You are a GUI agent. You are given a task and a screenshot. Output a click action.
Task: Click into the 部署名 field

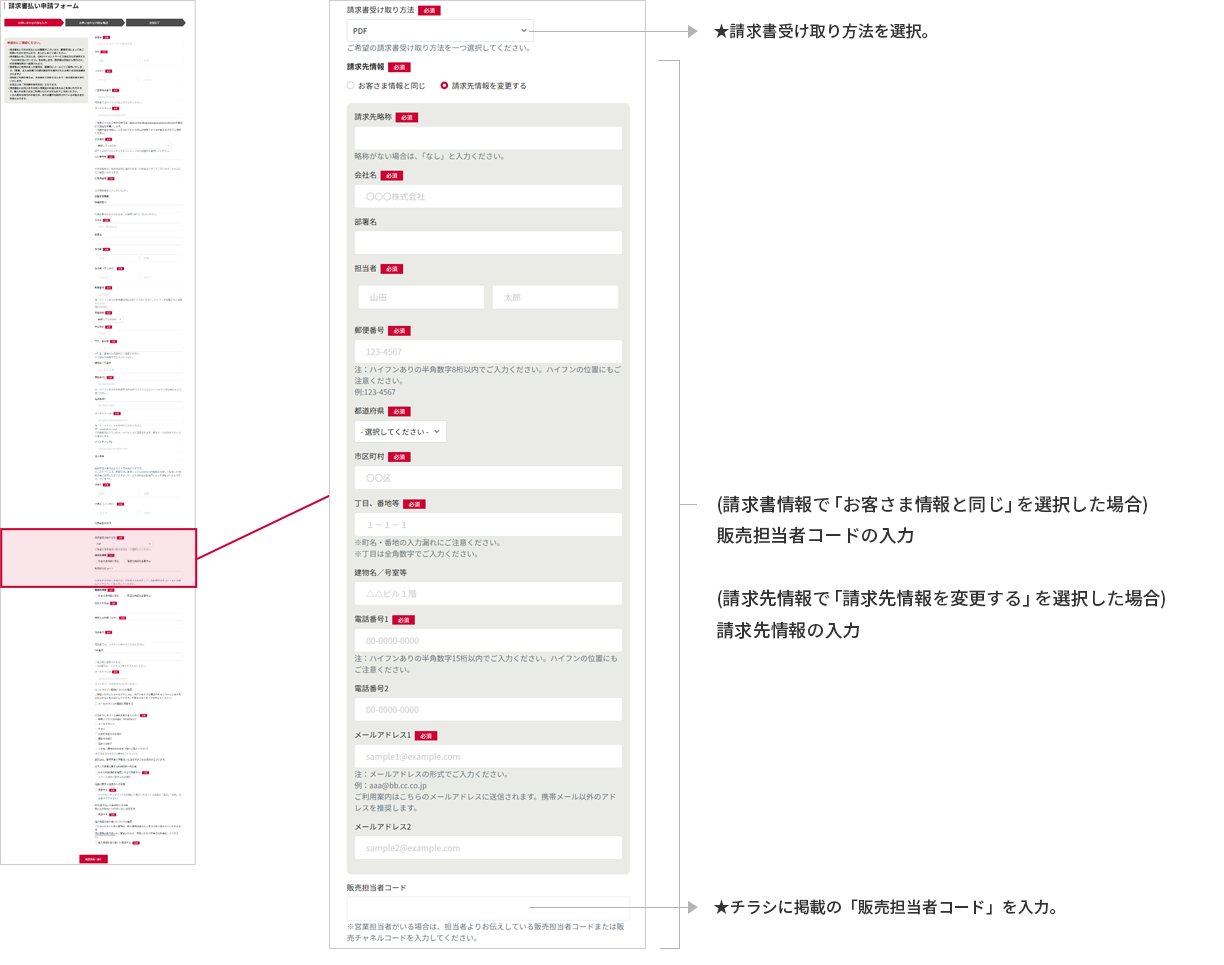488,243
